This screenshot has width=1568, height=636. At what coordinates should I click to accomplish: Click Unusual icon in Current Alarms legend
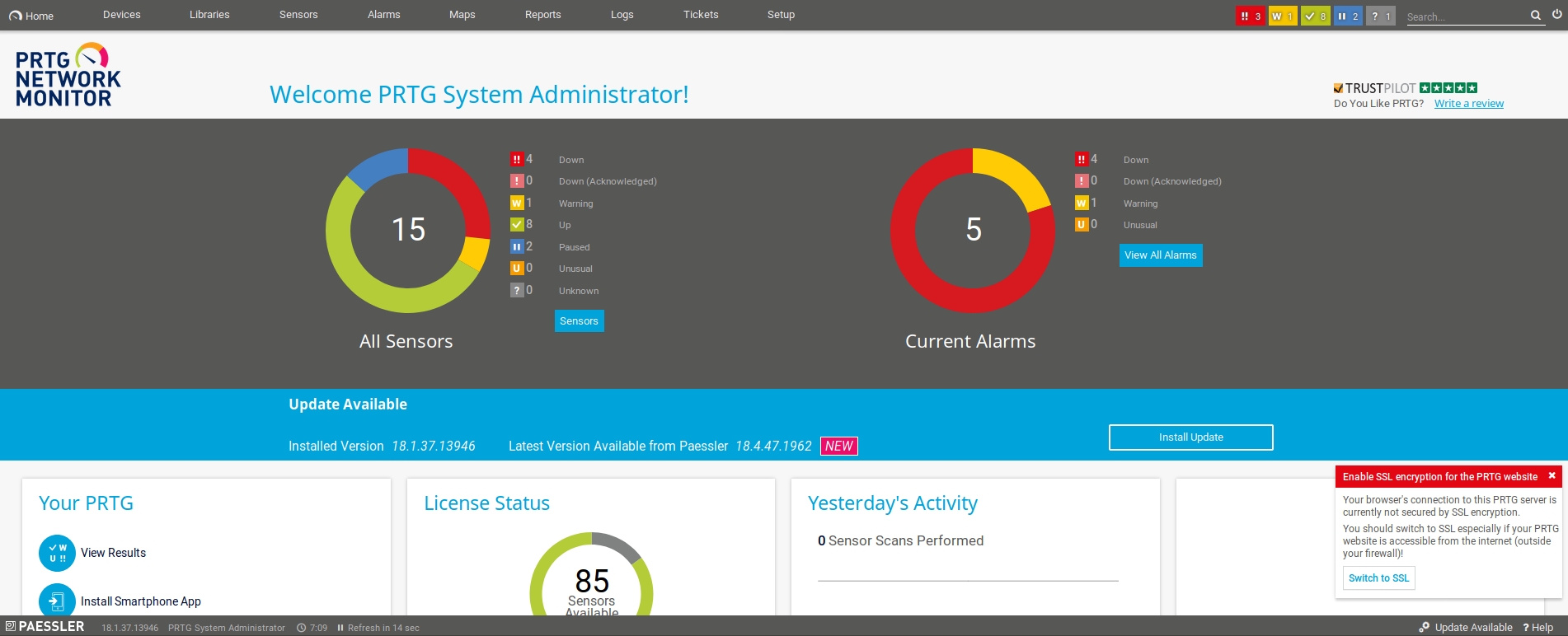point(1082,224)
